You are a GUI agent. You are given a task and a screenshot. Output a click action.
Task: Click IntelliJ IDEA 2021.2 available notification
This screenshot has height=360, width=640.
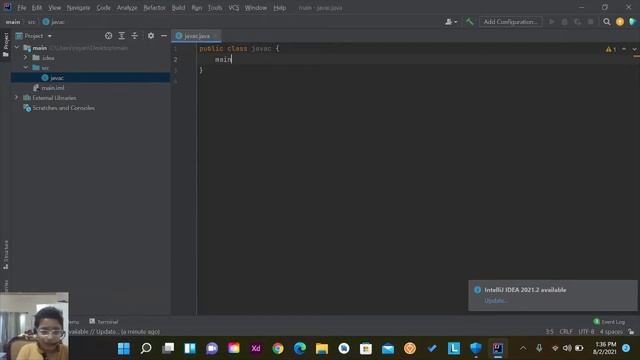(525, 290)
